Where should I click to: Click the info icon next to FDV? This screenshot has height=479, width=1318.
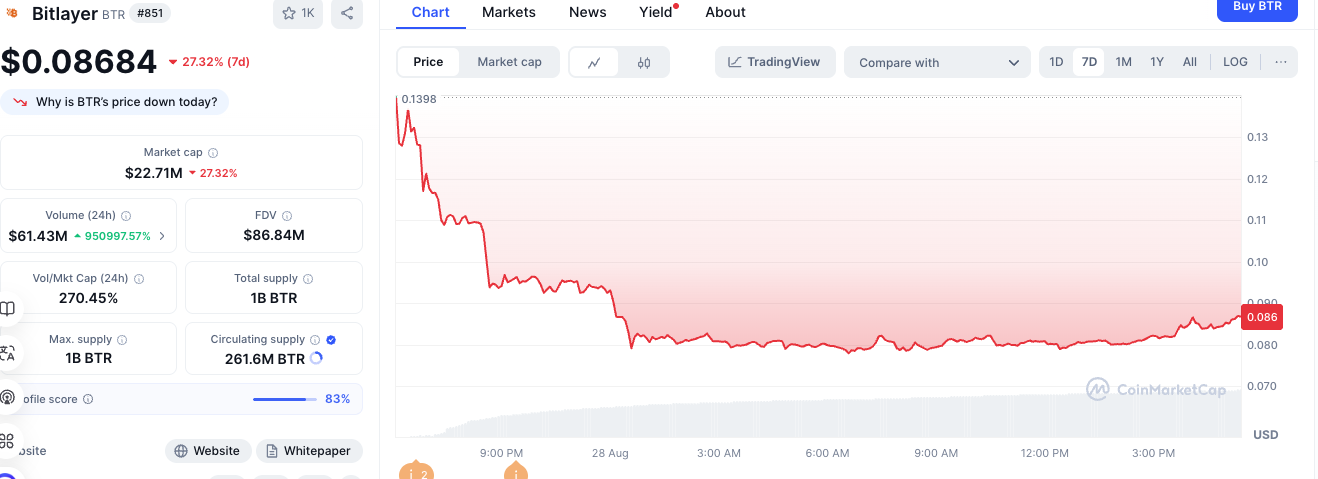click(x=287, y=216)
